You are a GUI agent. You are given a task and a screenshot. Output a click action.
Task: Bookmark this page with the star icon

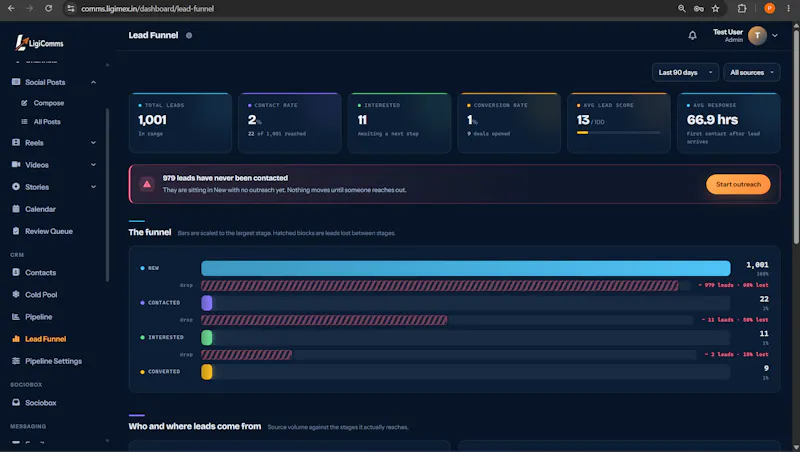[x=715, y=8]
